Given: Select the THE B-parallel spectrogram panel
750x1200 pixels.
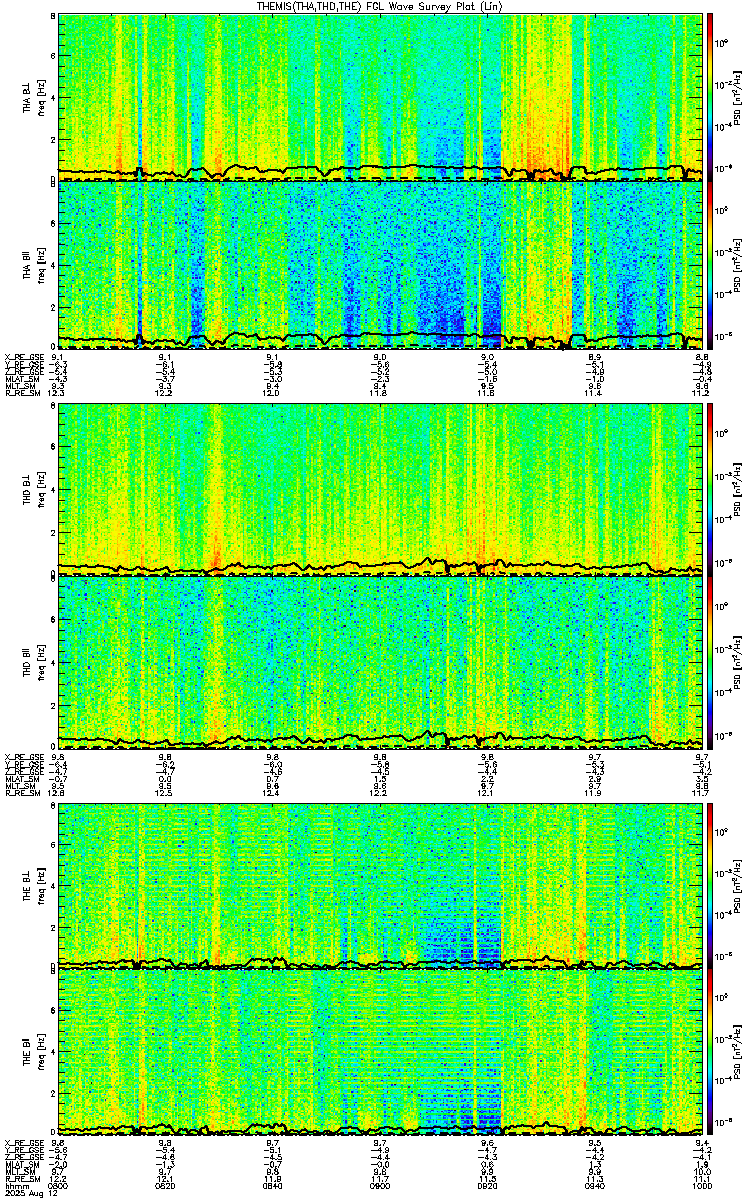Looking at the screenshot, I should [380, 1054].
